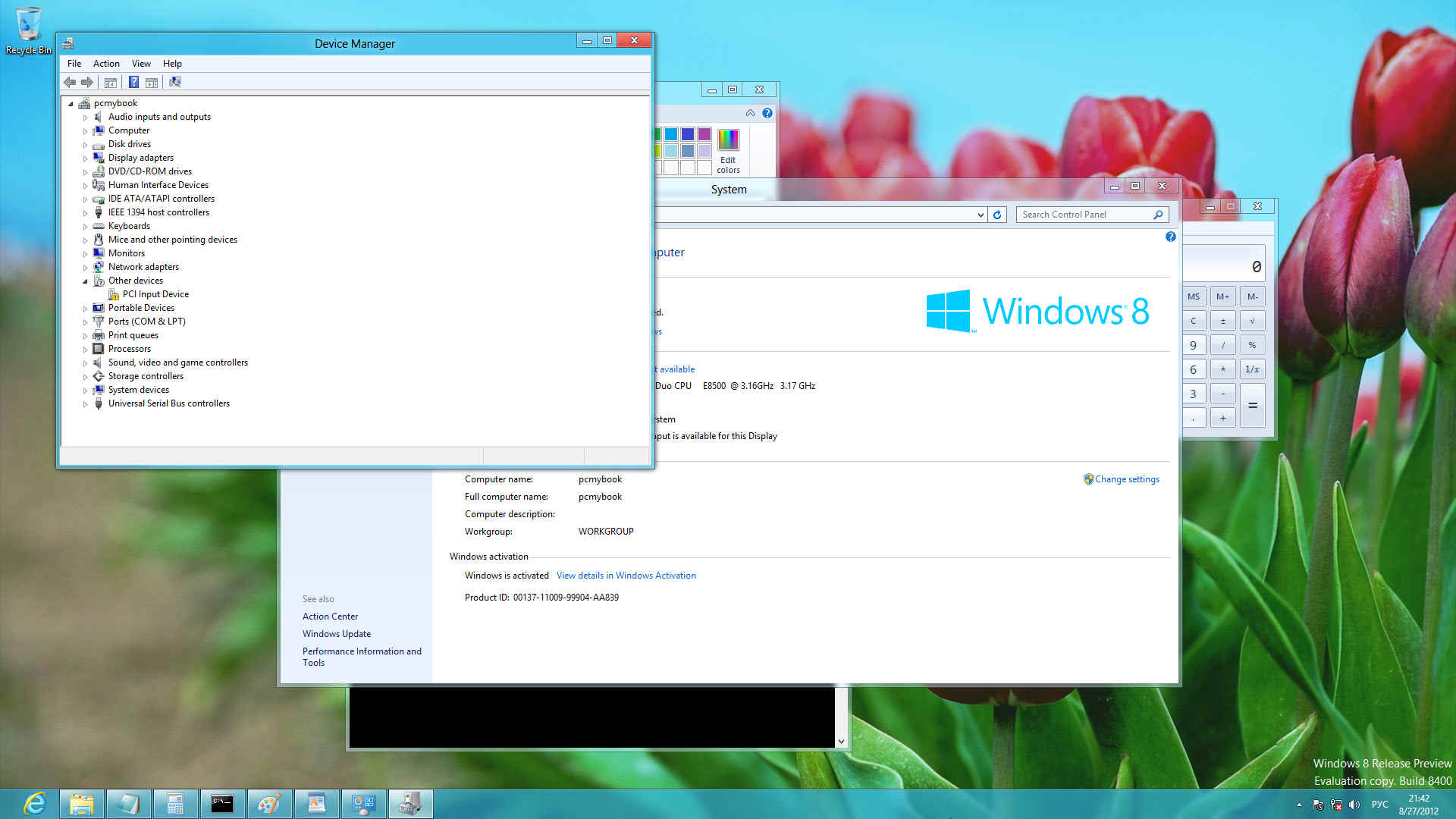Click the Show/Hide Action Pane toolbar icon
1456x819 pixels.
(x=152, y=82)
